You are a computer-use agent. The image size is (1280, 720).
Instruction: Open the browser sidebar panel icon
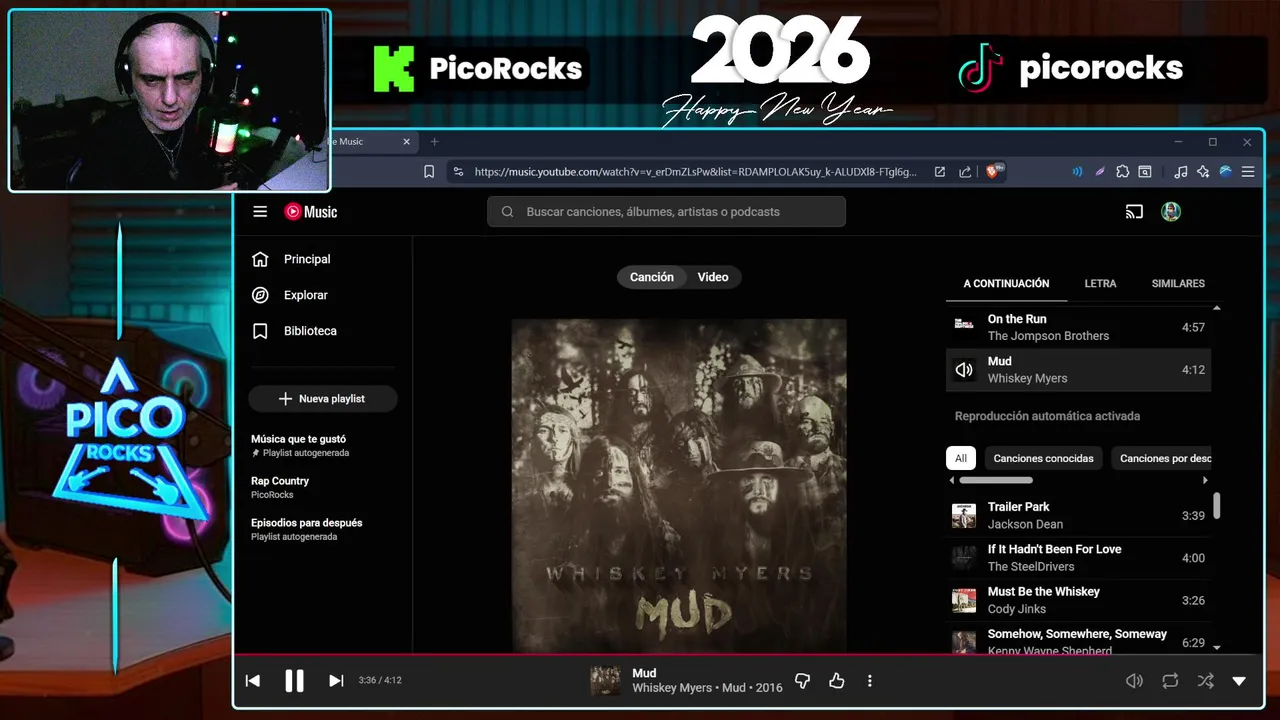click(x=1145, y=172)
